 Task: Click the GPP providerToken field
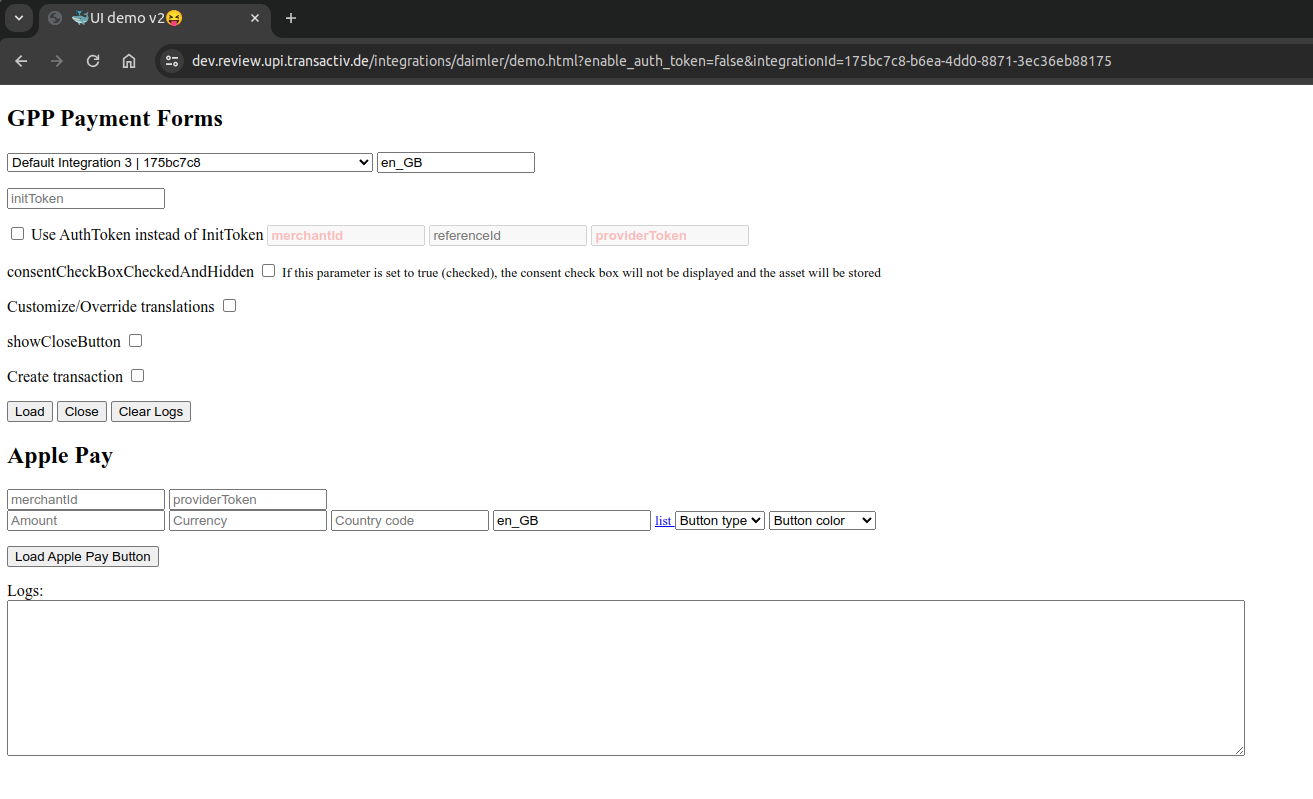tap(670, 236)
